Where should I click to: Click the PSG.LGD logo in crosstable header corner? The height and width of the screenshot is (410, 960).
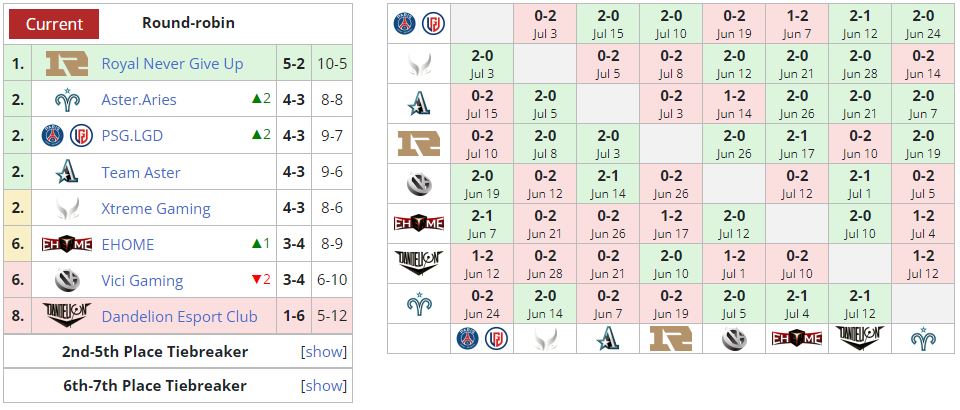[x=419, y=23]
